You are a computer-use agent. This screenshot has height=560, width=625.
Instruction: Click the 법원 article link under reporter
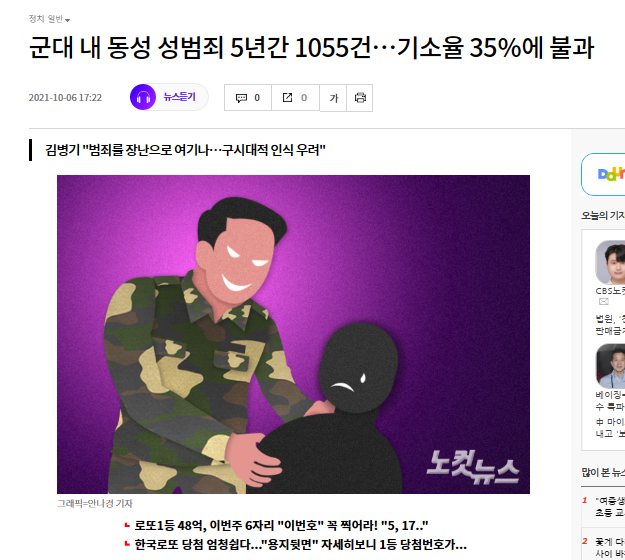[610, 324]
